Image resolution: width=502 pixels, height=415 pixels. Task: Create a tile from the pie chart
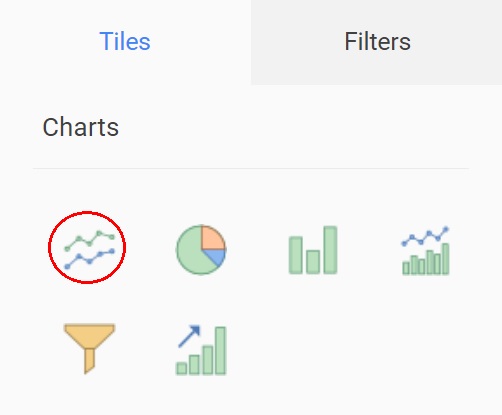201,250
